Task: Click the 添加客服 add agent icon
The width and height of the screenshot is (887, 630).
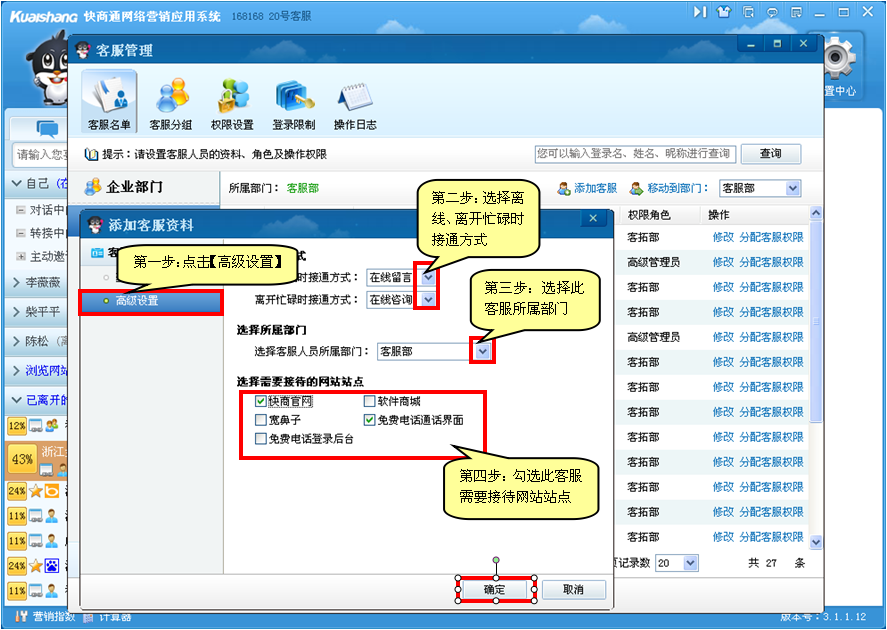Action: pyautogui.click(x=565, y=188)
